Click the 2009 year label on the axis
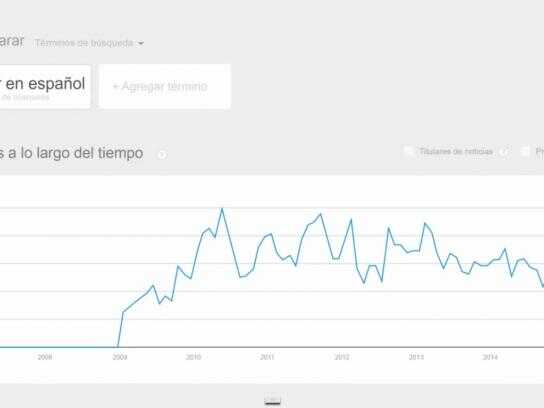The image size is (544, 408). (120, 357)
